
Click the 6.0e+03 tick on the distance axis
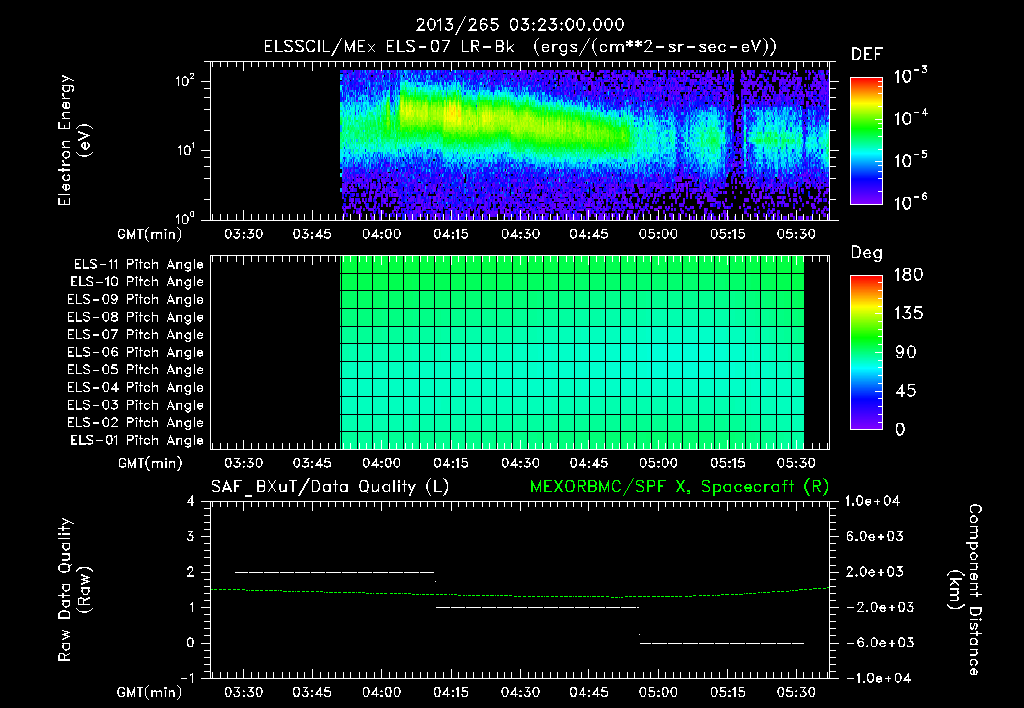coord(874,536)
